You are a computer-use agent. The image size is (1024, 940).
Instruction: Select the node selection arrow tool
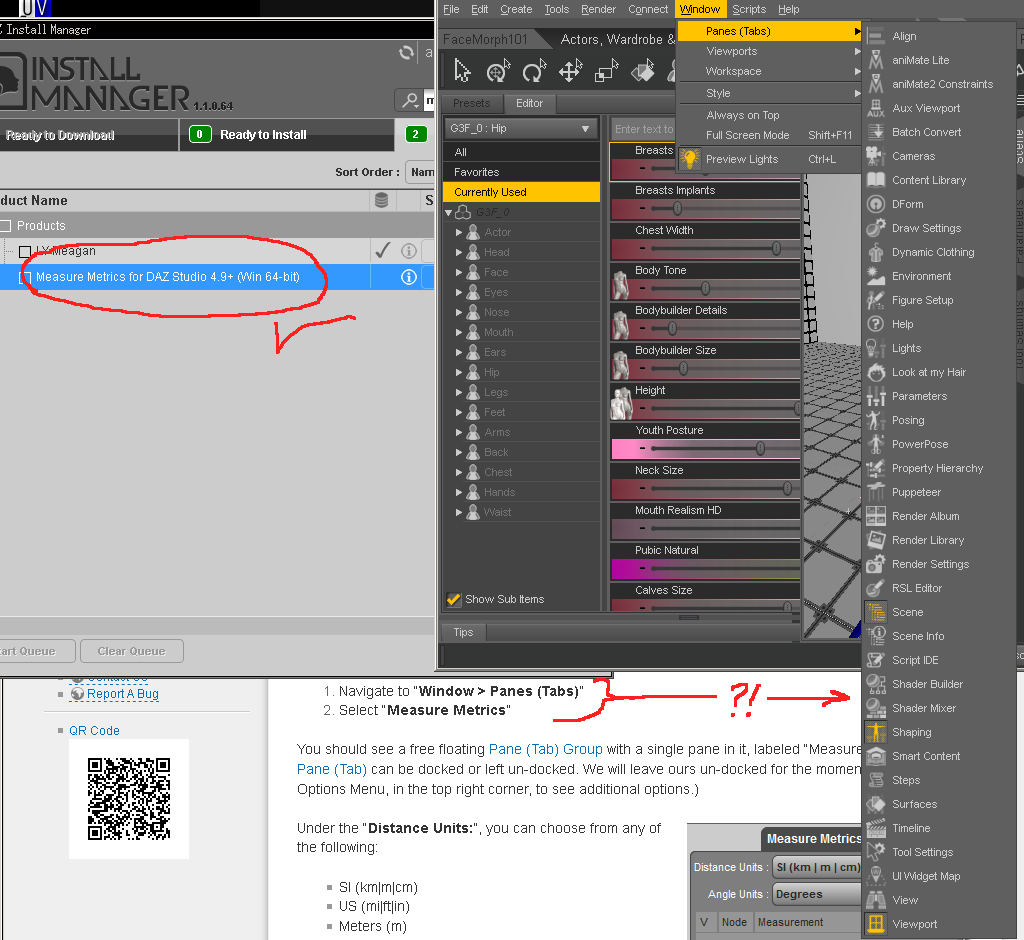pyautogui.click(x=462, y=71)
